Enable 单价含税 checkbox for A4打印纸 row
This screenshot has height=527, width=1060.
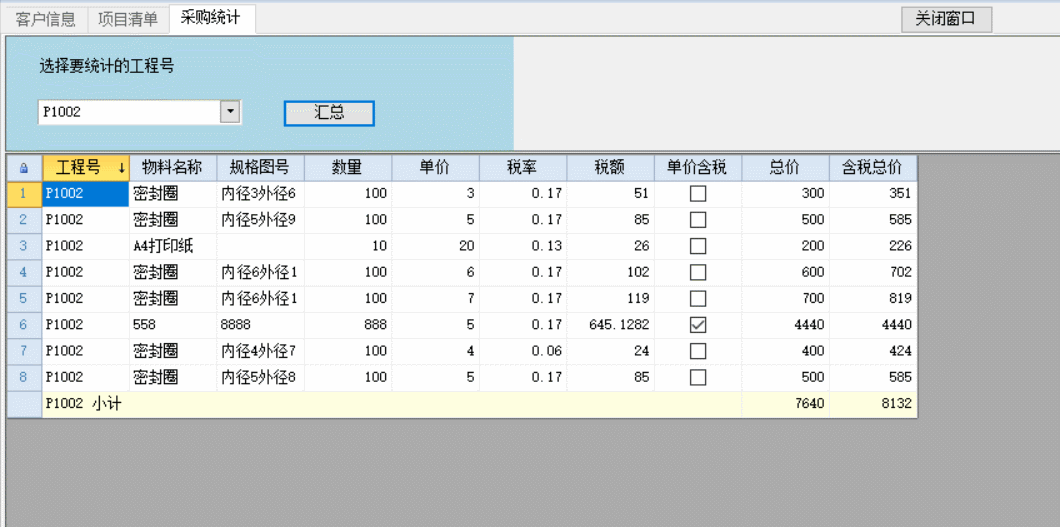[698, 246]
